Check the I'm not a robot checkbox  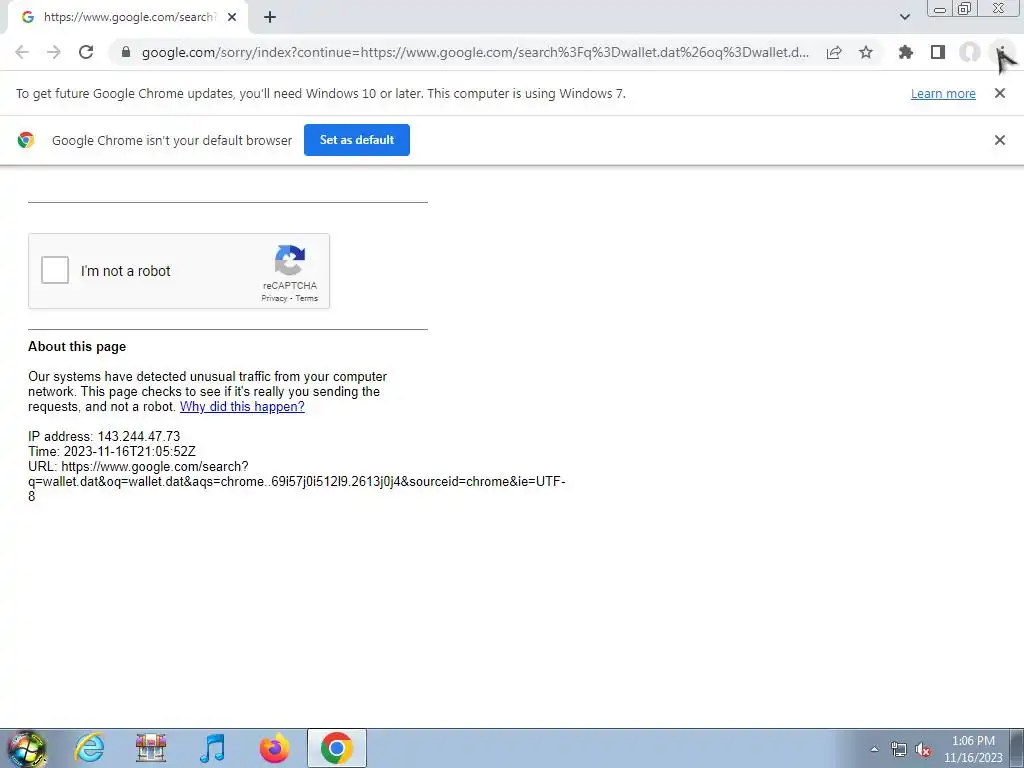pos(55,270)
